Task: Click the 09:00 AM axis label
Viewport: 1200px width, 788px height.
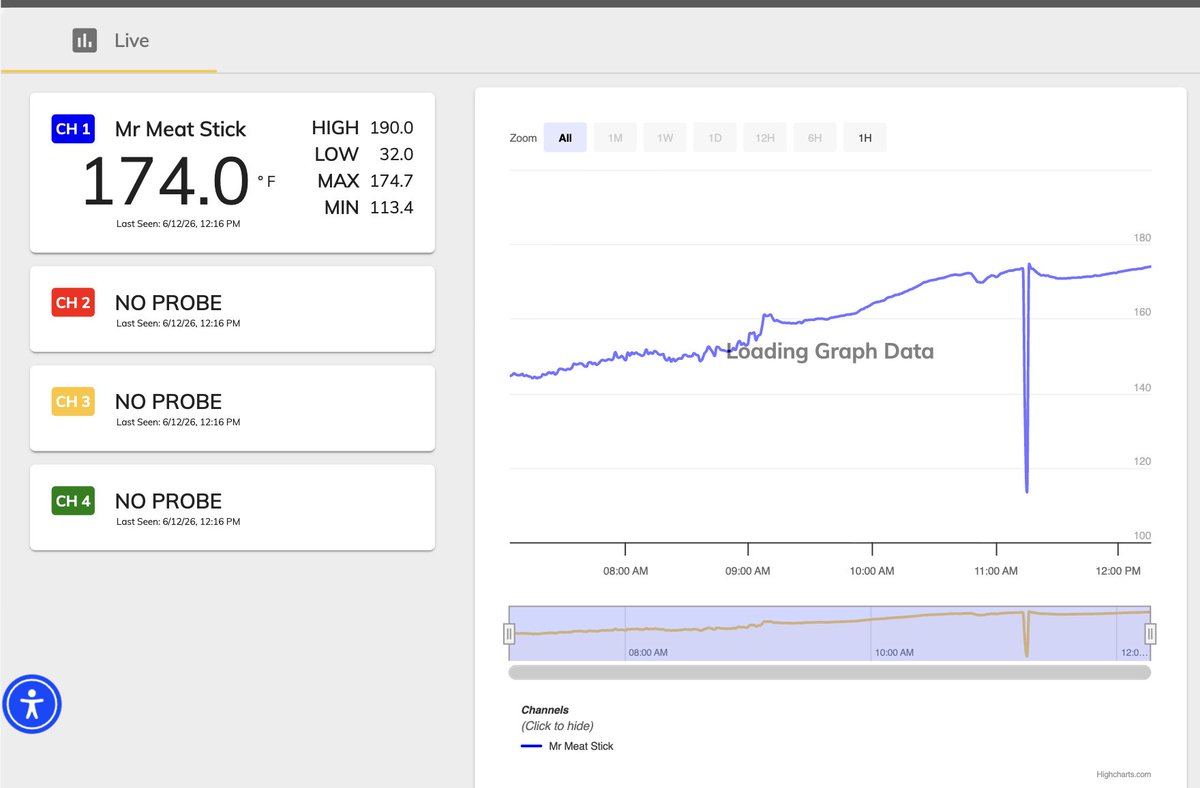Action: pyautogui.click(x=748, y=571)
